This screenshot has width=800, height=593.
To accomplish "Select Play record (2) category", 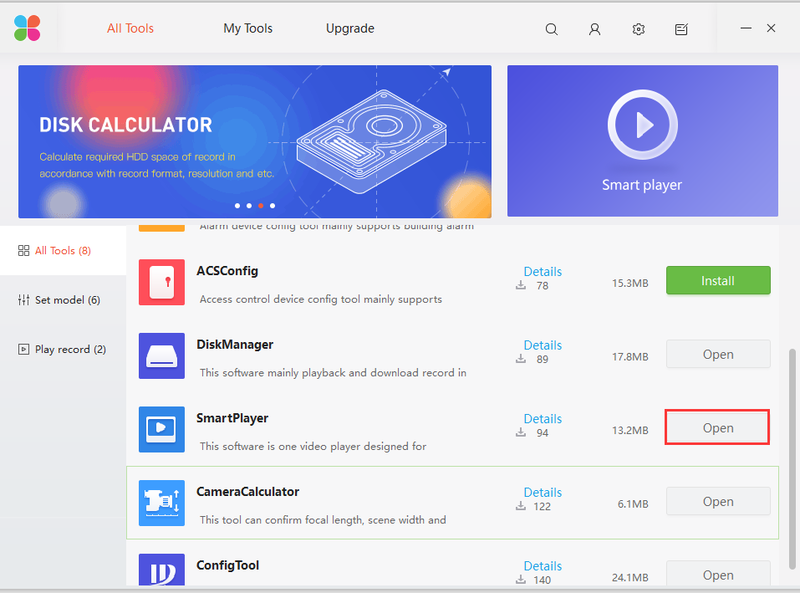I will pos(63,350).
